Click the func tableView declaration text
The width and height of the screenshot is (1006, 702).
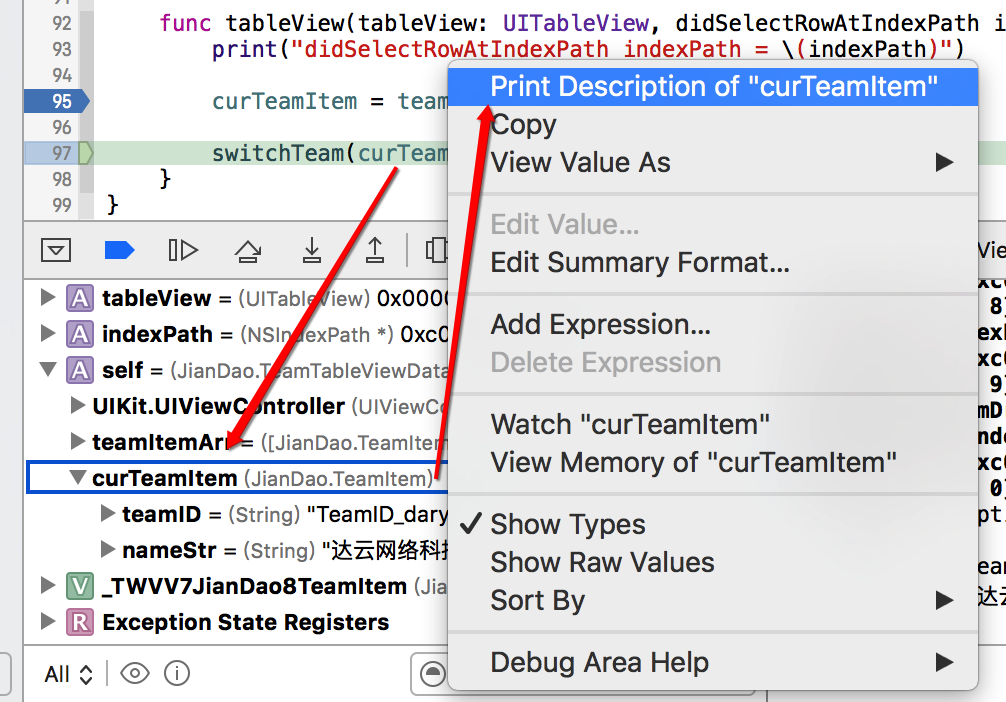coord(583,23)
